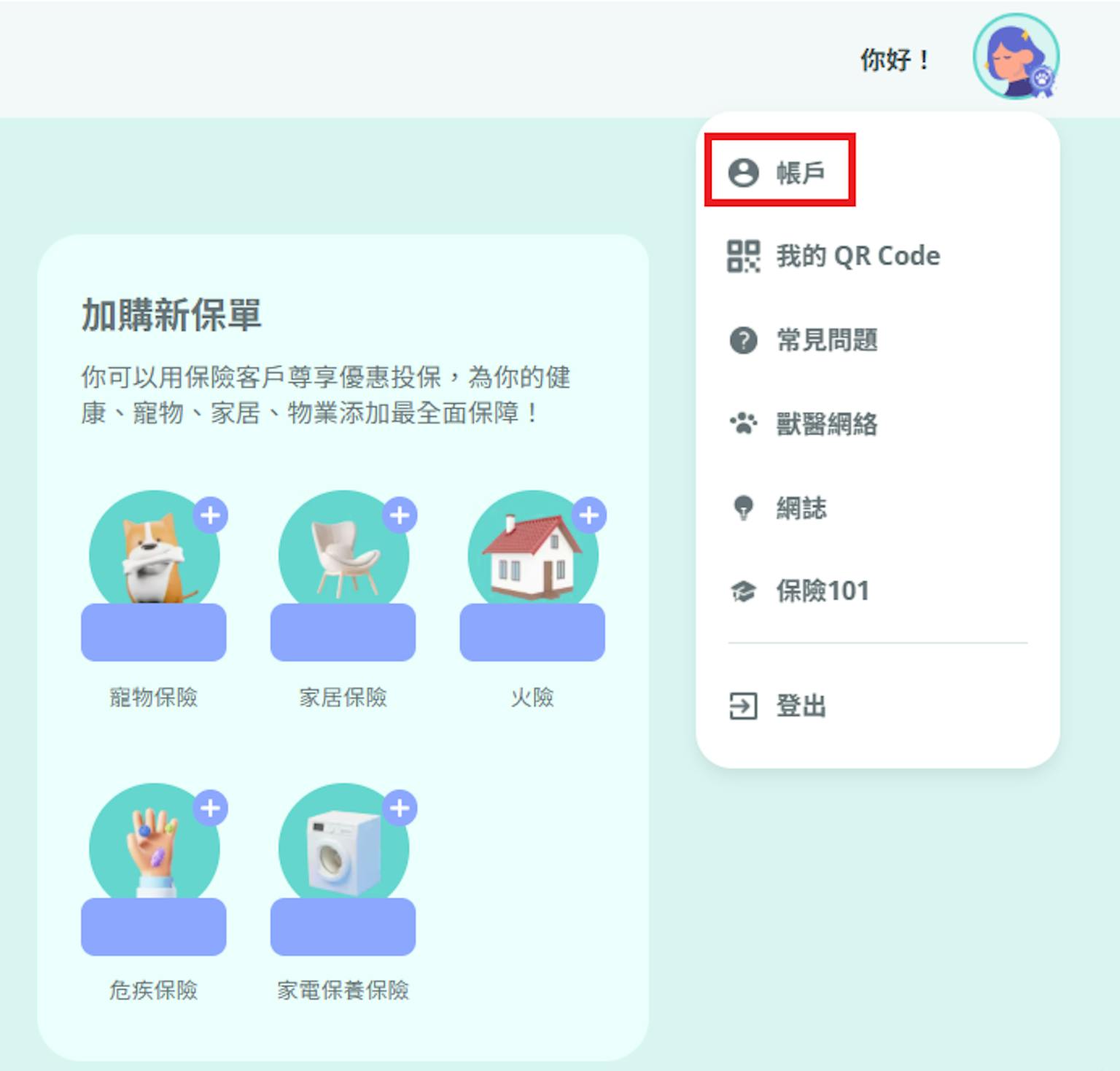The image size is (1120, 1071).
Task: Click the question mark FAQ icon
Action: (744, 340)
